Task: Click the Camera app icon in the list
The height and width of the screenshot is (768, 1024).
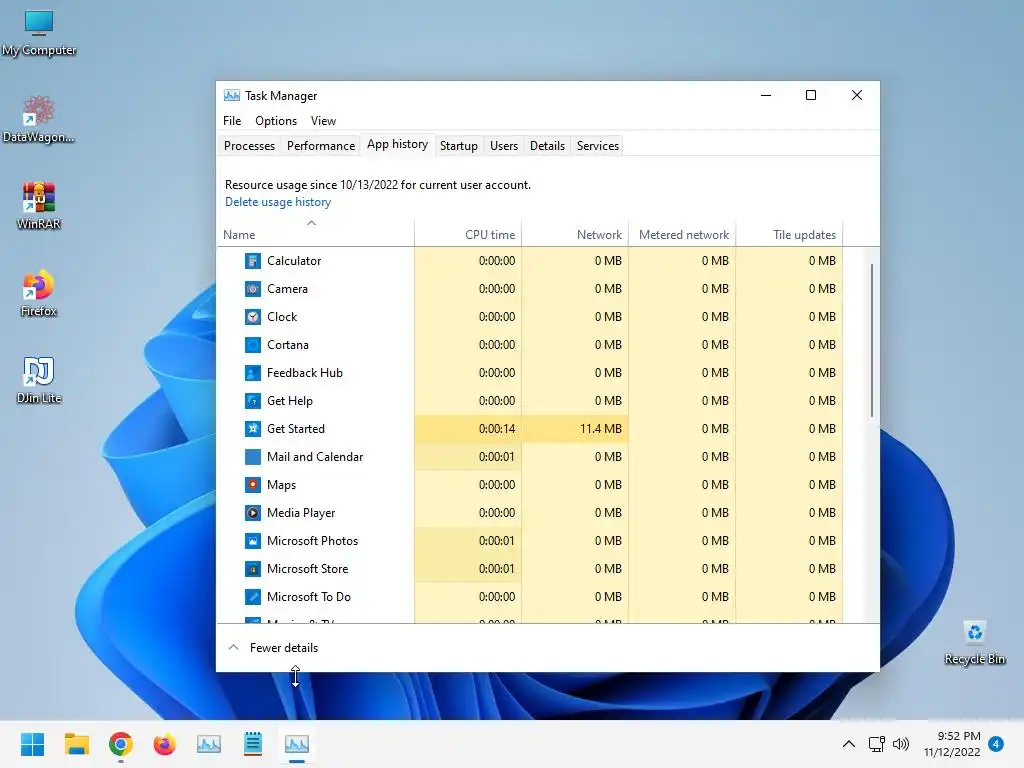Action: (x=253, y=289)
